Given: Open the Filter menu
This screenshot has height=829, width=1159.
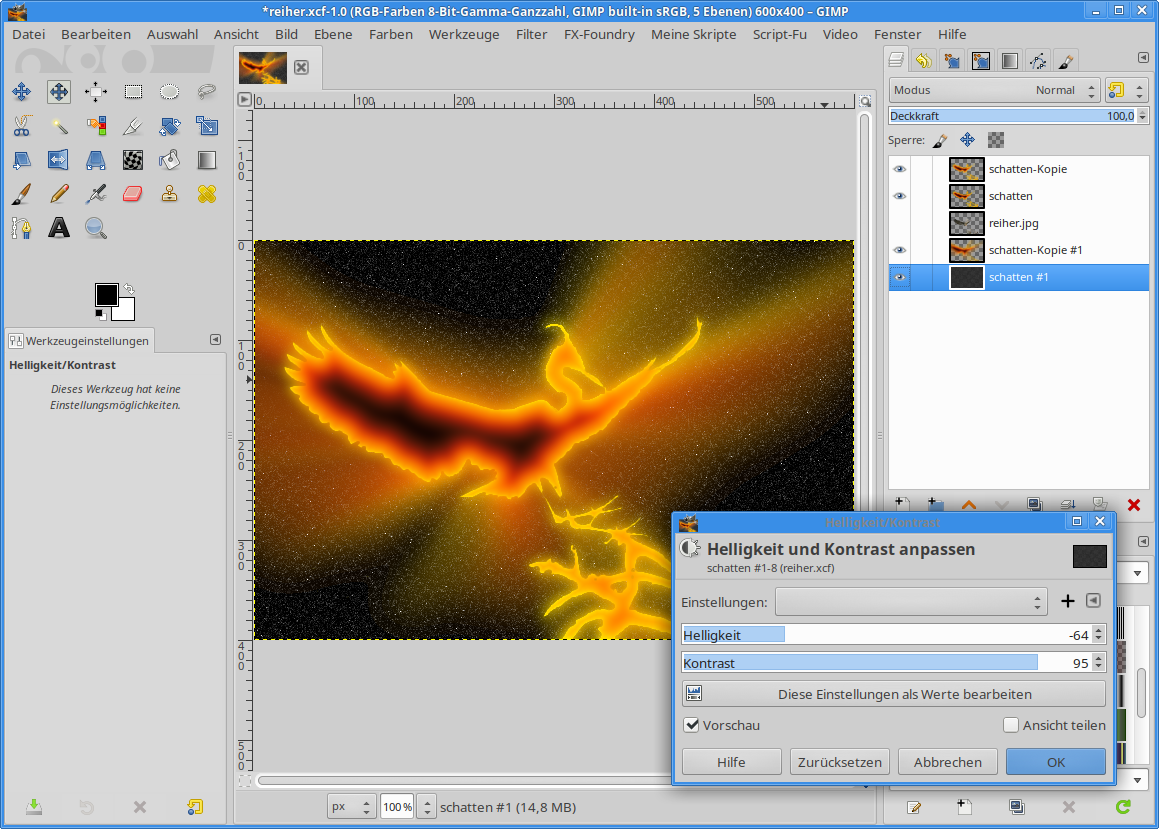Looking at the screenshot, I should click(x=531, y=34).
